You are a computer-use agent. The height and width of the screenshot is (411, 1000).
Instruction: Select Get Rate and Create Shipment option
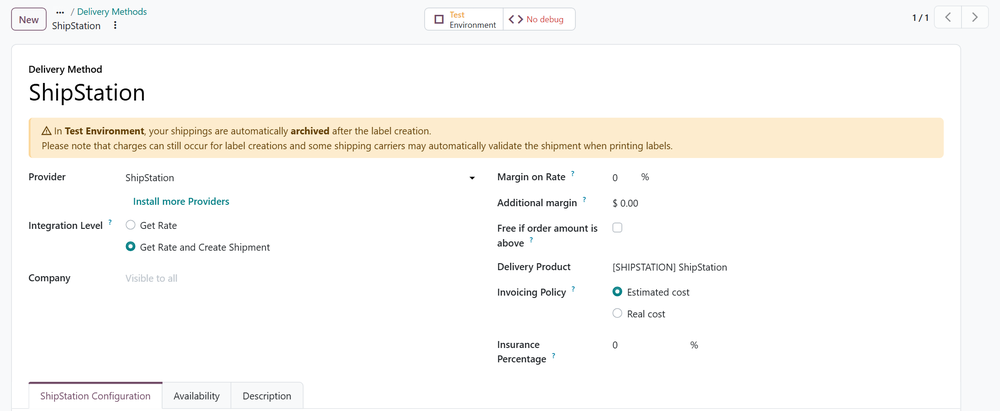point(131,247)
